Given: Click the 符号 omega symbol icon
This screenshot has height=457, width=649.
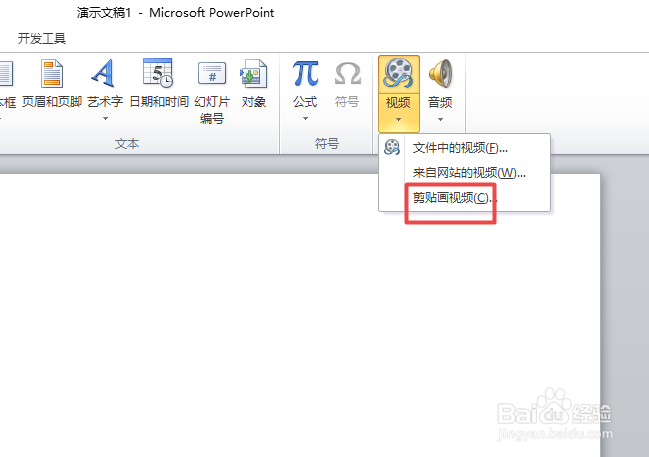Looking at the screenshot, I should tap(347, 73).
